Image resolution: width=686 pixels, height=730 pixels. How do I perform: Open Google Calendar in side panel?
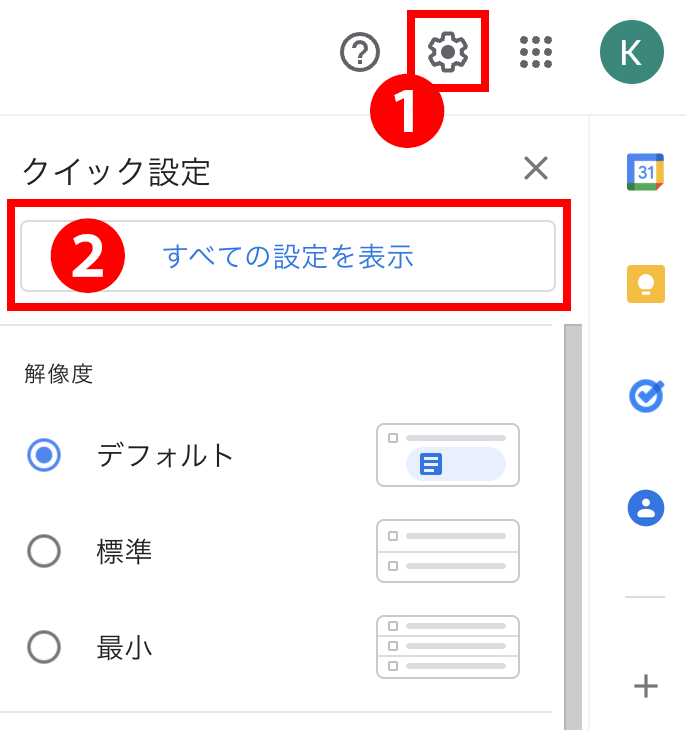point(645,172)
